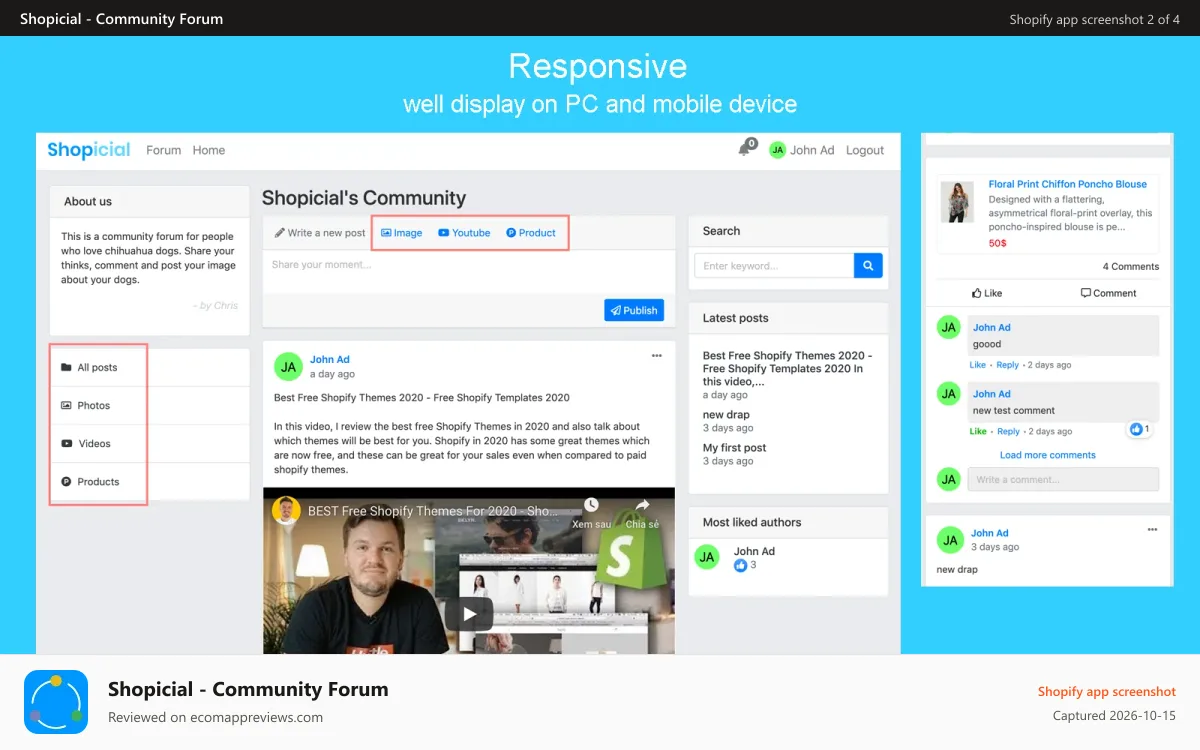Click the Like button under product post
Image resolution: width=1200 pixels, height=750 pixels.
987,293
